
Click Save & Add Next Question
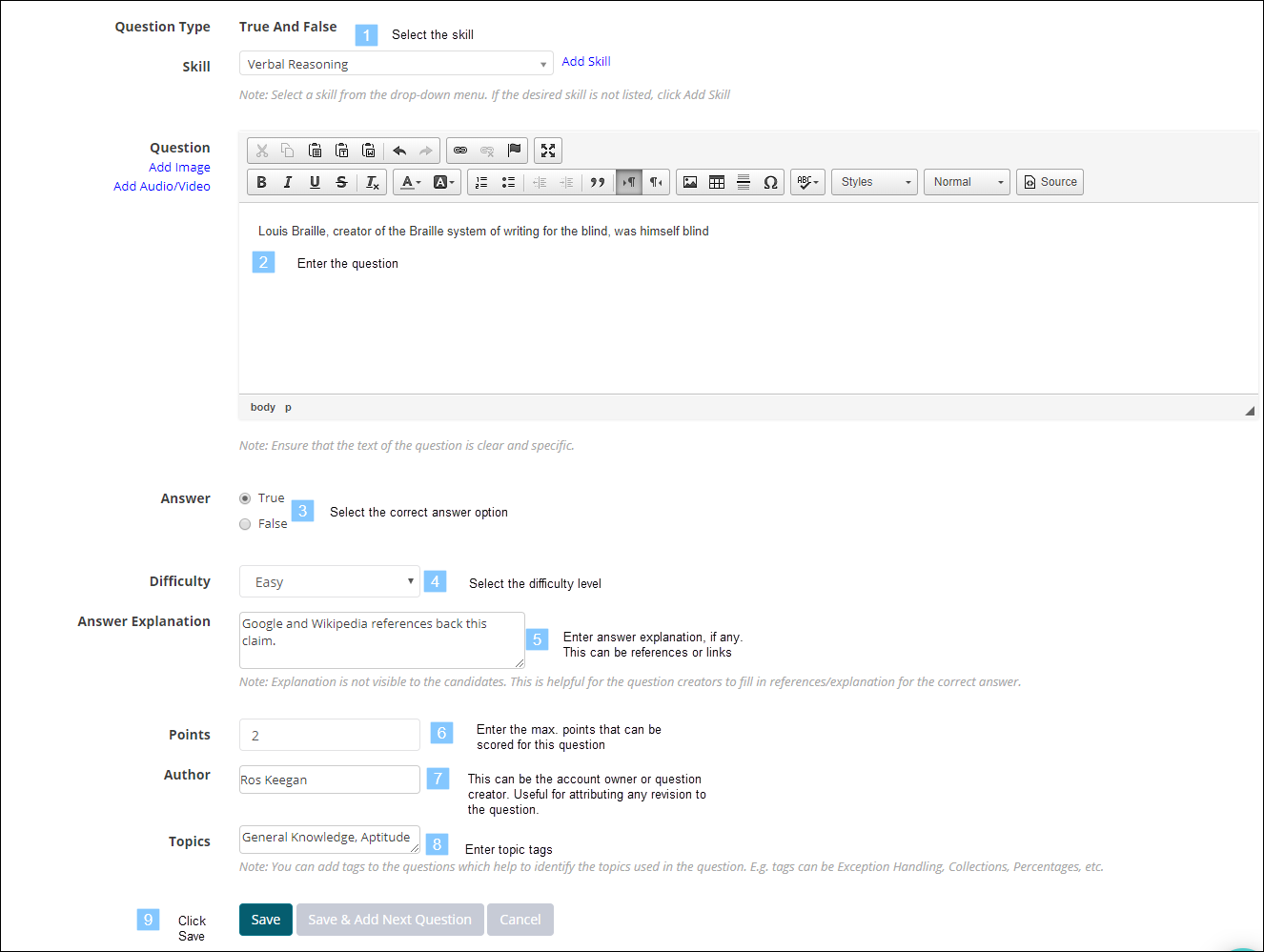[x=390, y=920]
